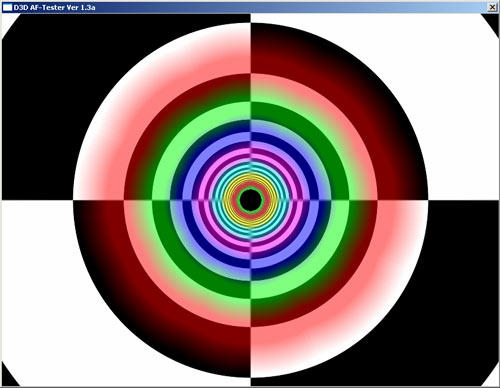Close the D3D AF-Tester window
500x388 pixels.
click(492, 7)
